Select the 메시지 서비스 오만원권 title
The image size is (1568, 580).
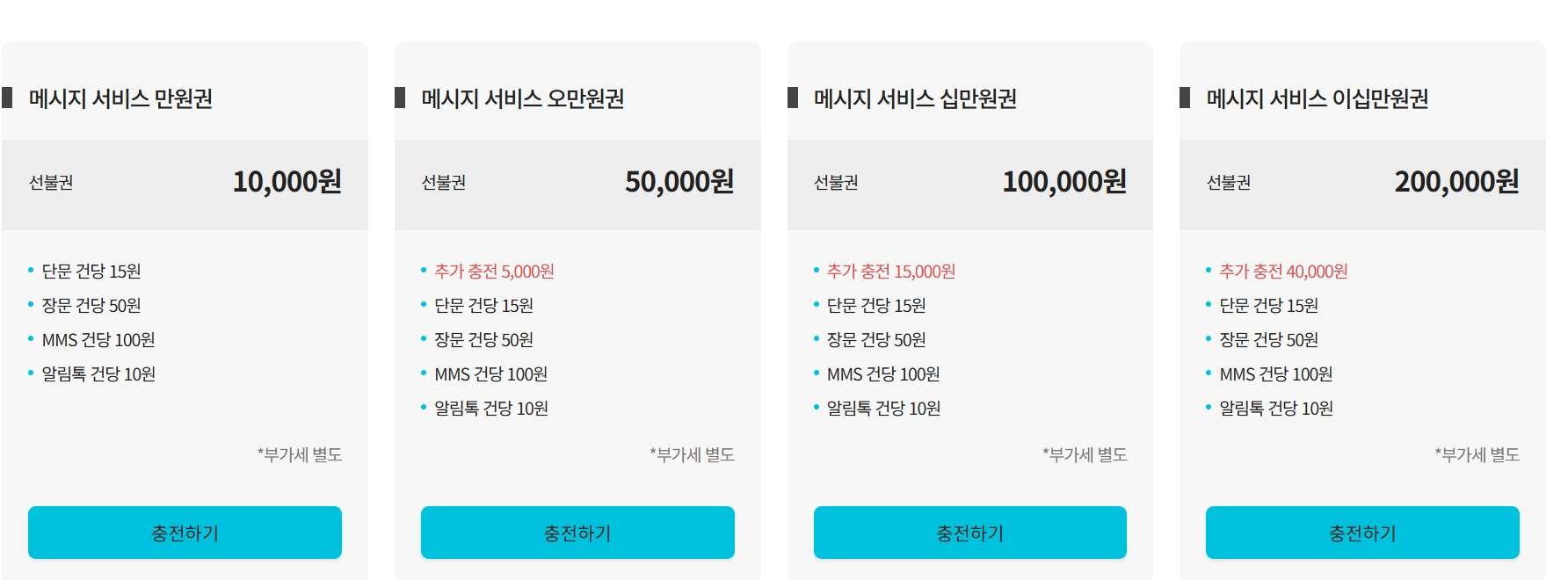click(x=523, y=98)
